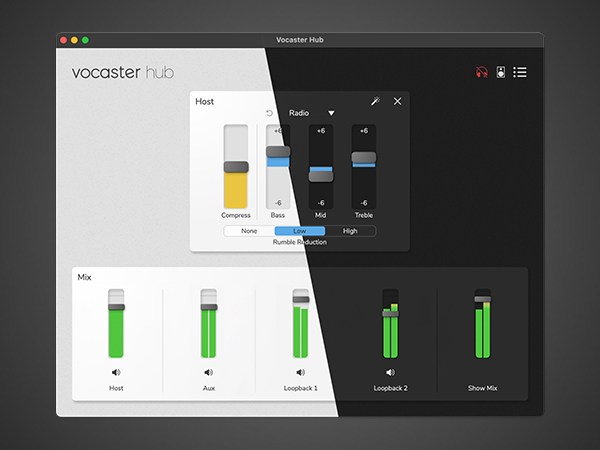600x450 pixels.
Task: Select Low rumble reduction
Action: [x=300, y=231]
